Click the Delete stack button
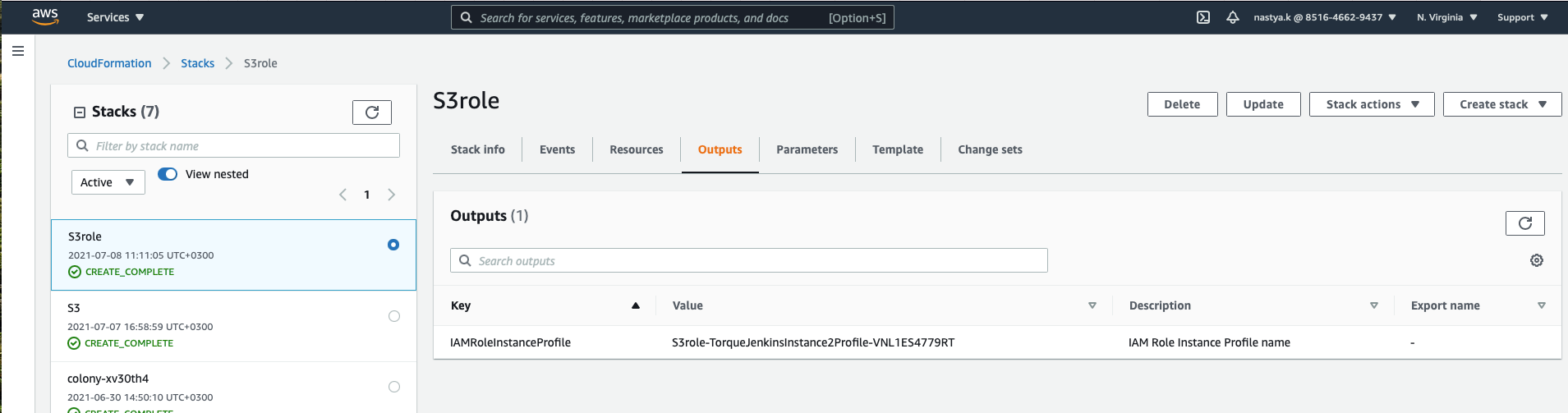This screenshot has height=413, width=1568. coord(1183,104)
